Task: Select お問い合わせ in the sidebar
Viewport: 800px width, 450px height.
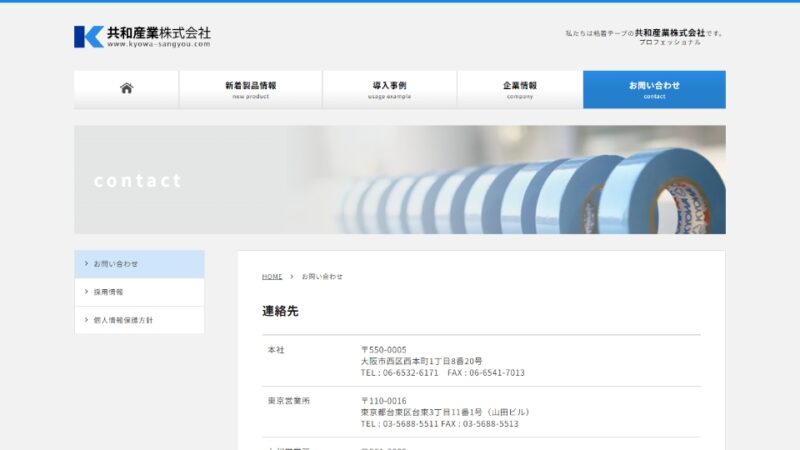Action: (x=139, y=264)
